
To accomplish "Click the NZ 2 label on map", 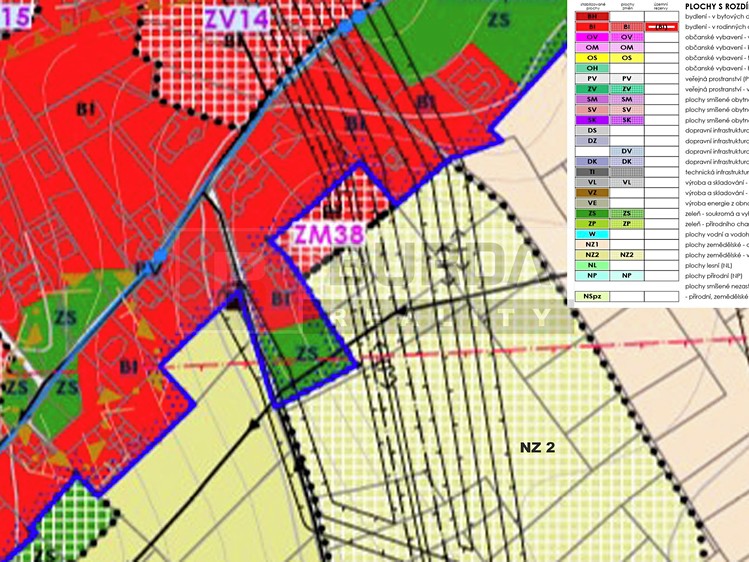I will click(537, 447).
